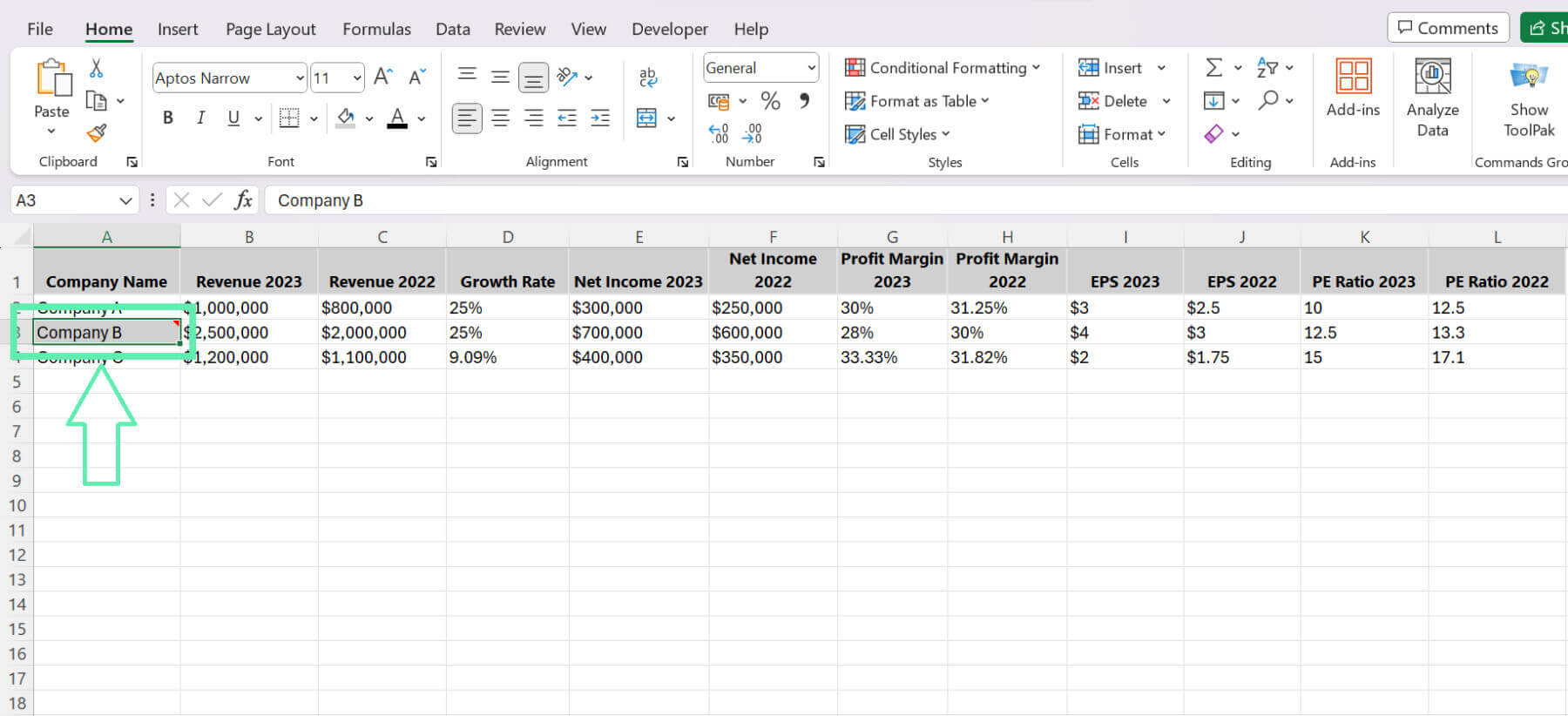Click the Align Right icon

click(533, 118)
